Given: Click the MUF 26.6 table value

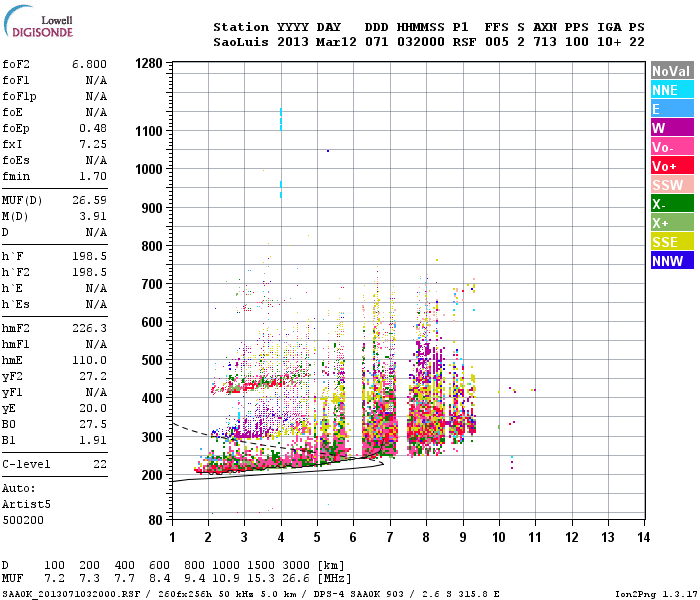Looking at the screenshot, I should coord(296,579).
